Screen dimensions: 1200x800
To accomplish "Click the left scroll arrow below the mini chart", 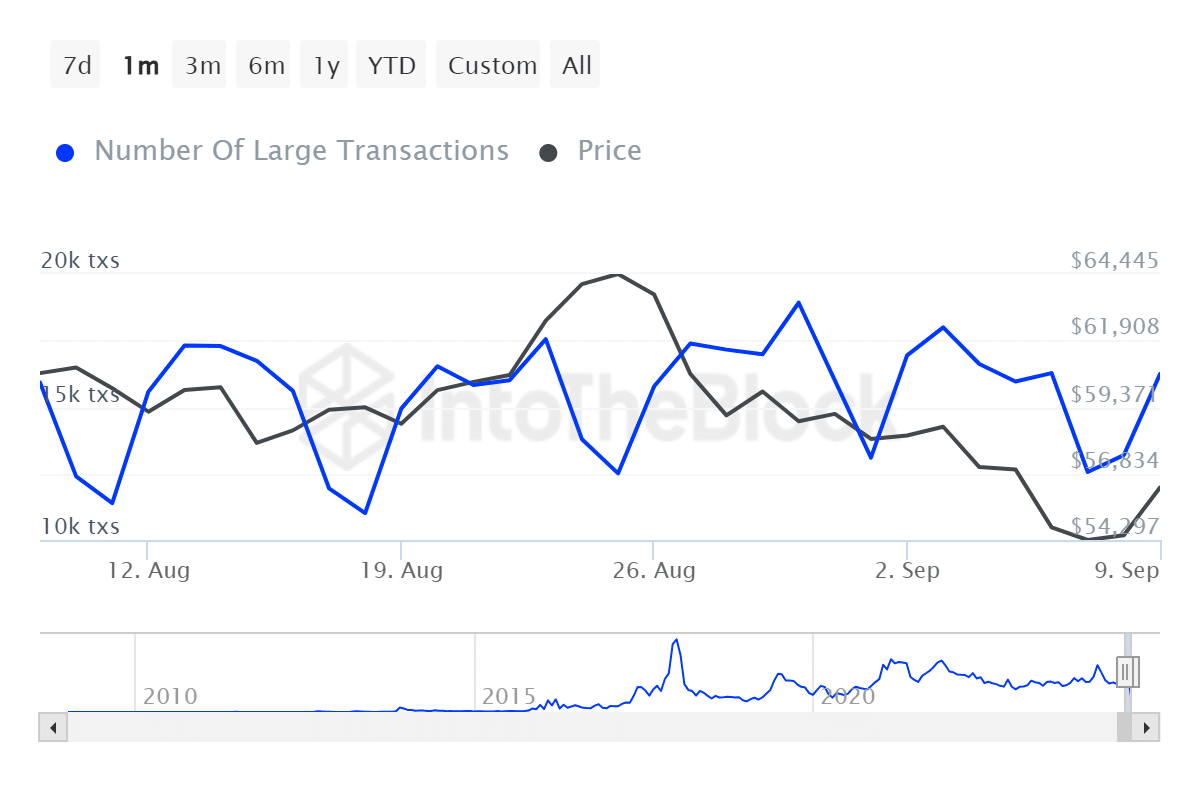I will tap(52, 727).
